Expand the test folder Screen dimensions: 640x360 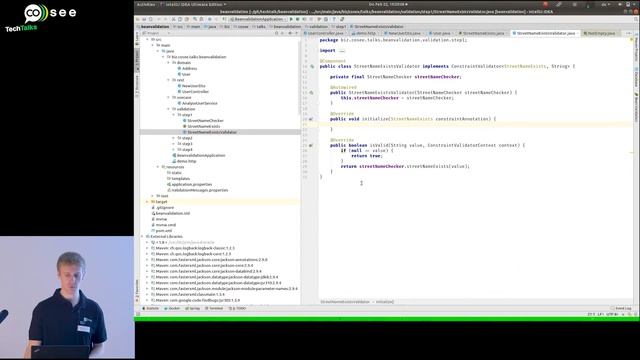tap(153, 196)
